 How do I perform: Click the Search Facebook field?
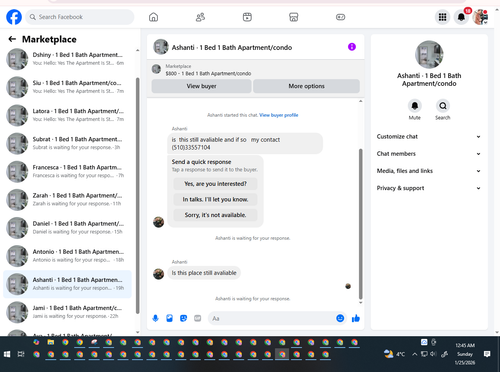(80, 17)
